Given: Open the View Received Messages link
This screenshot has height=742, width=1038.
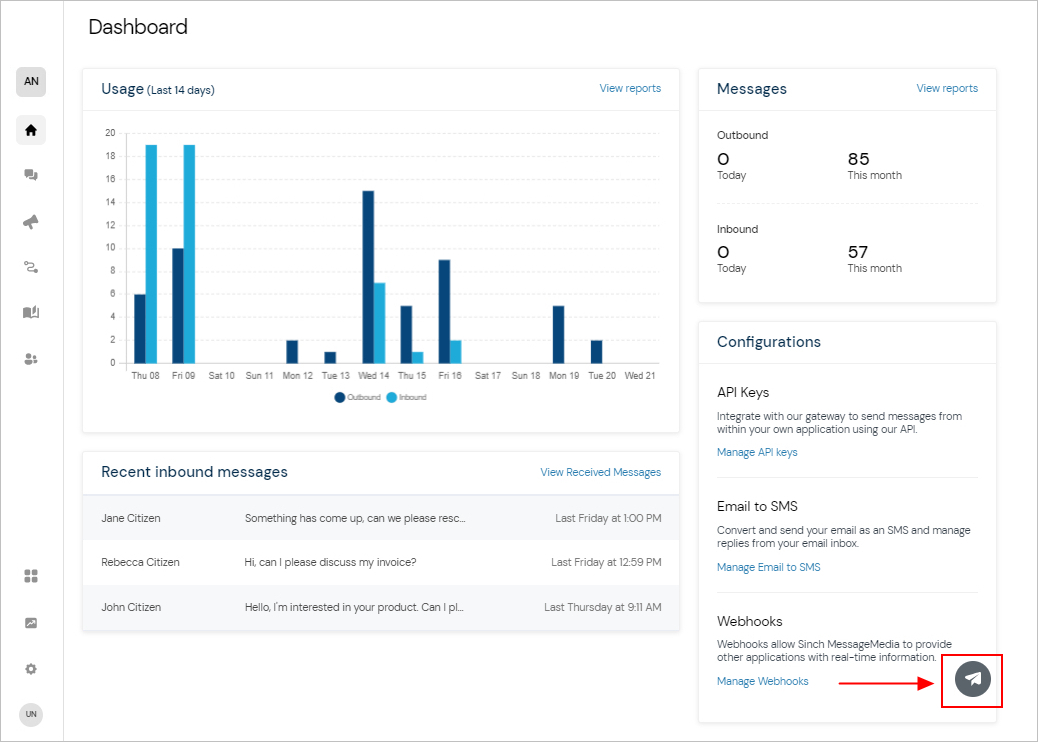Looking at the screenshot, I should pyautogui.click(x=600, y=472).
